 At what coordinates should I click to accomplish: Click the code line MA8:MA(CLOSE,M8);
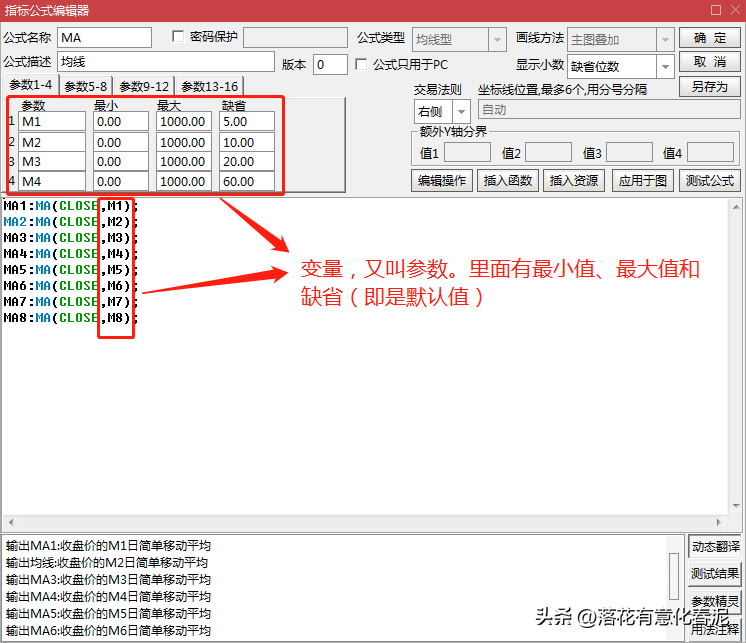(70, 318)
